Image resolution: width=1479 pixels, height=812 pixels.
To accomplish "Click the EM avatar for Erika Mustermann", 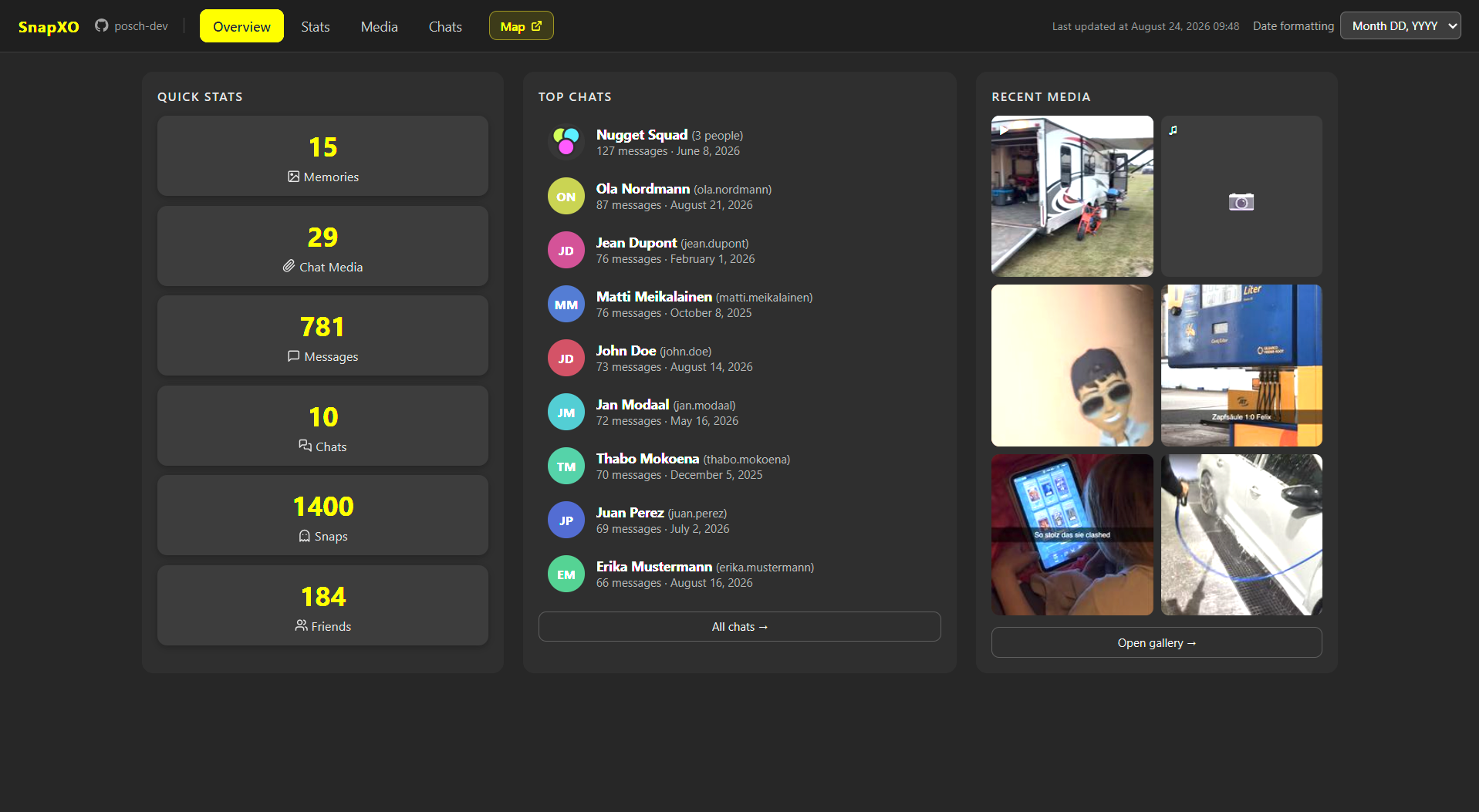I will pyautogui.click(x=566, y=574).
